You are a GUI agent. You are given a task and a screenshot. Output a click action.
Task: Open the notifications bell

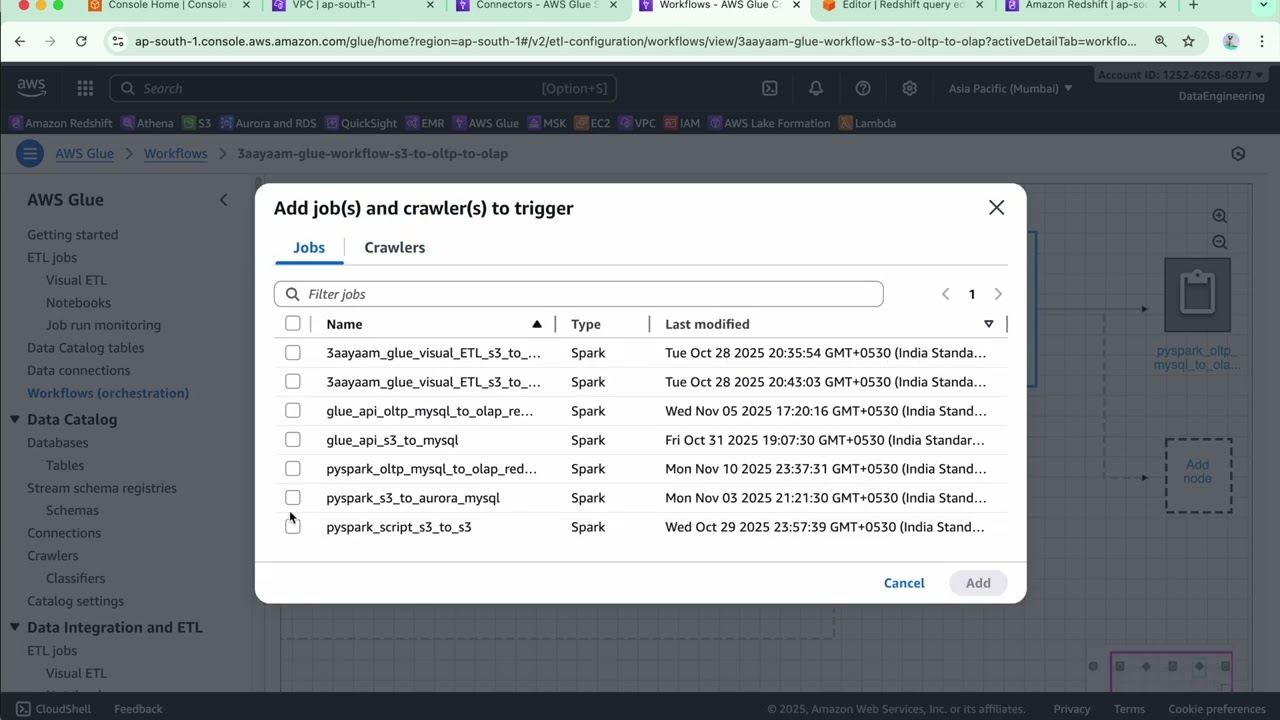(816, 88)
